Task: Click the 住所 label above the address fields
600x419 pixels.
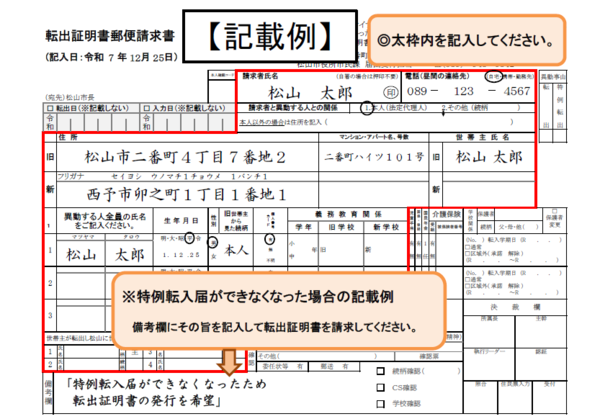Action: pos(68,137)
